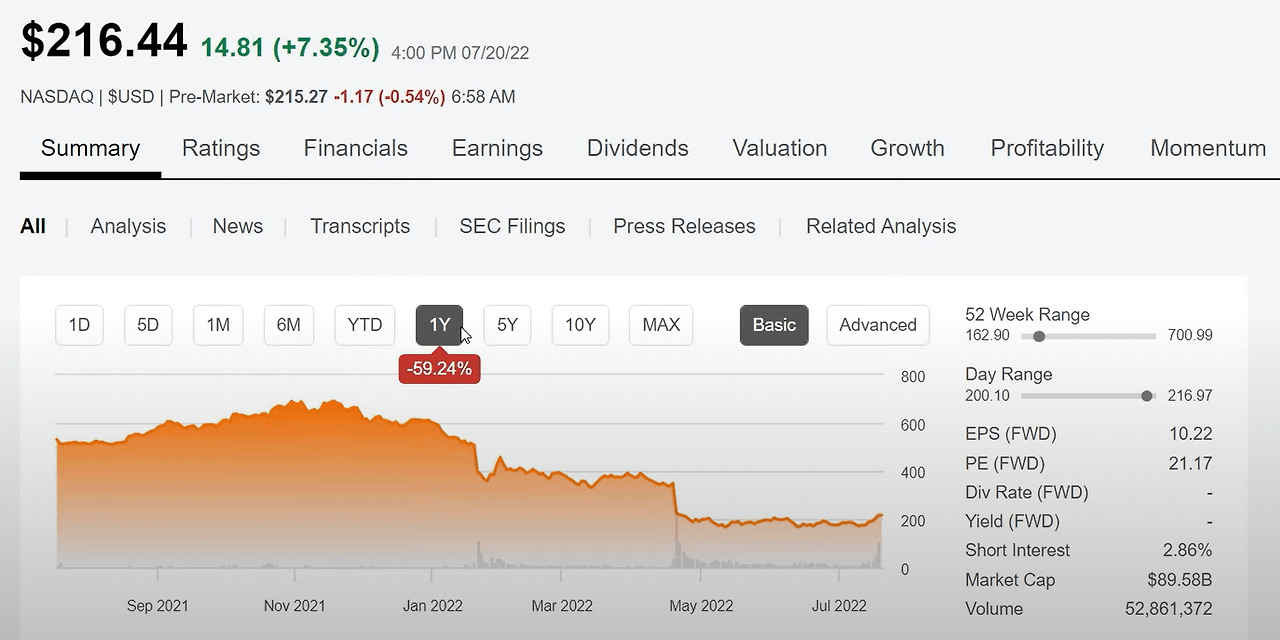Filter feed by News
Viewport: 1280px width, 640px height.
pos(238,226)
